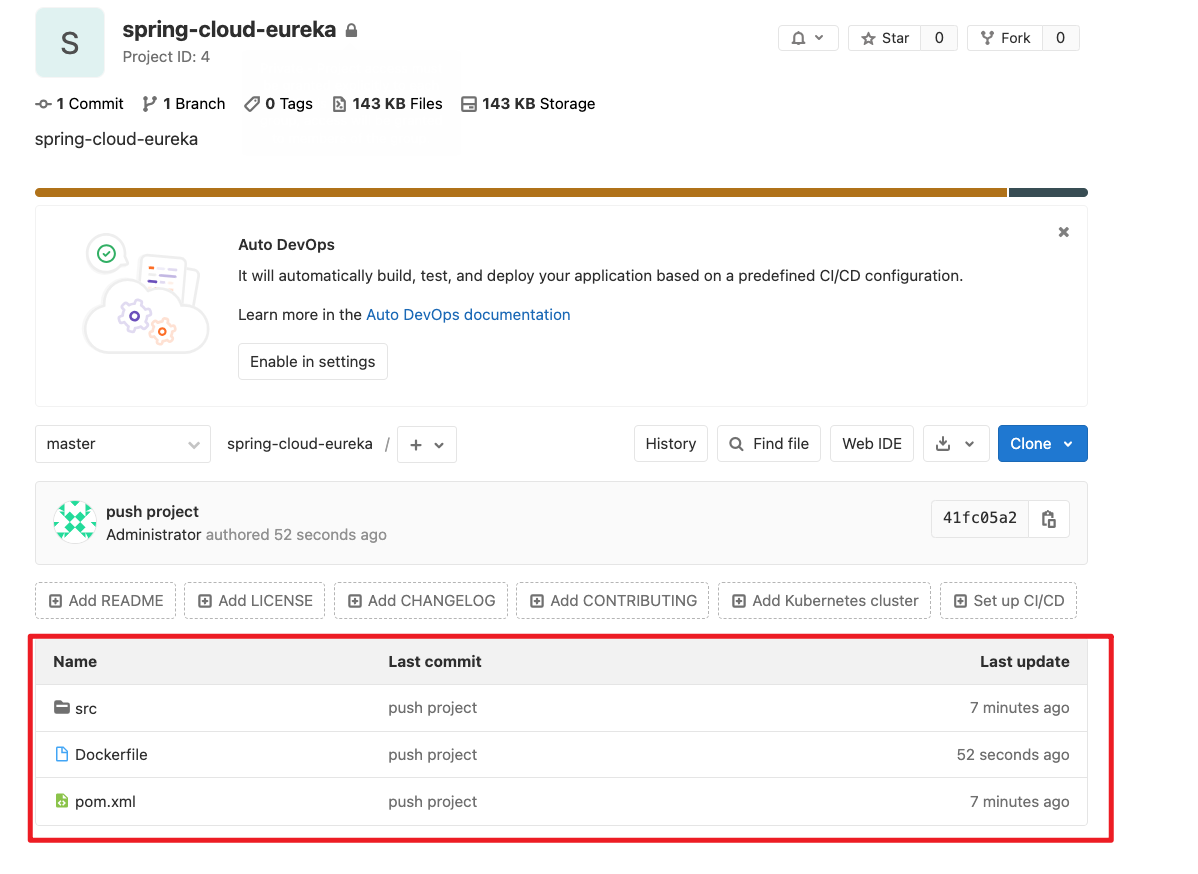Screen dimensions: 1198x874
Task: Click the project avatar letter S
Action: (70, 43)
